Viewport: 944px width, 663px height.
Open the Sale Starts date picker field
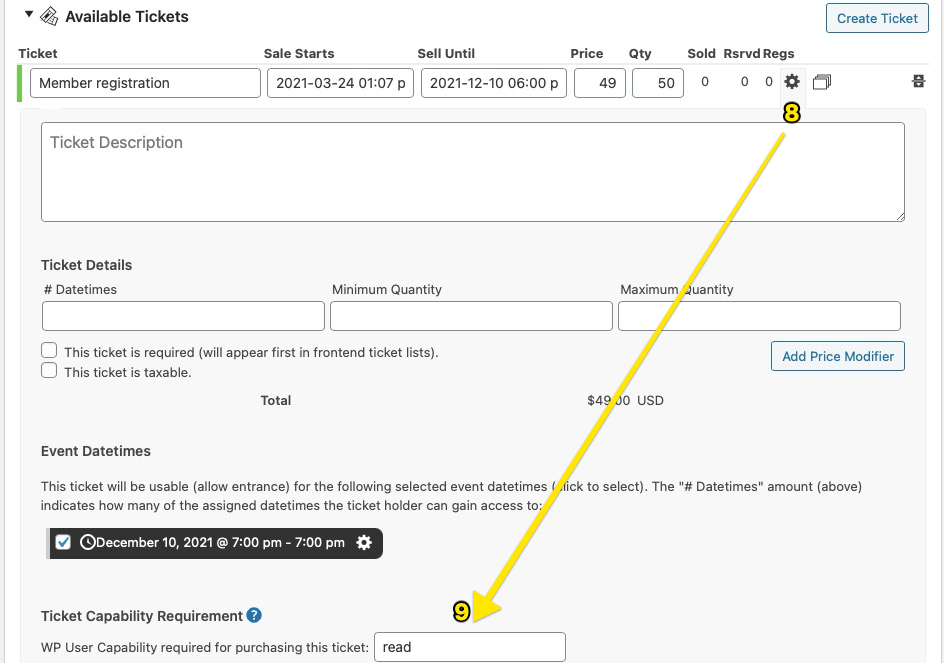pos(340,83)
